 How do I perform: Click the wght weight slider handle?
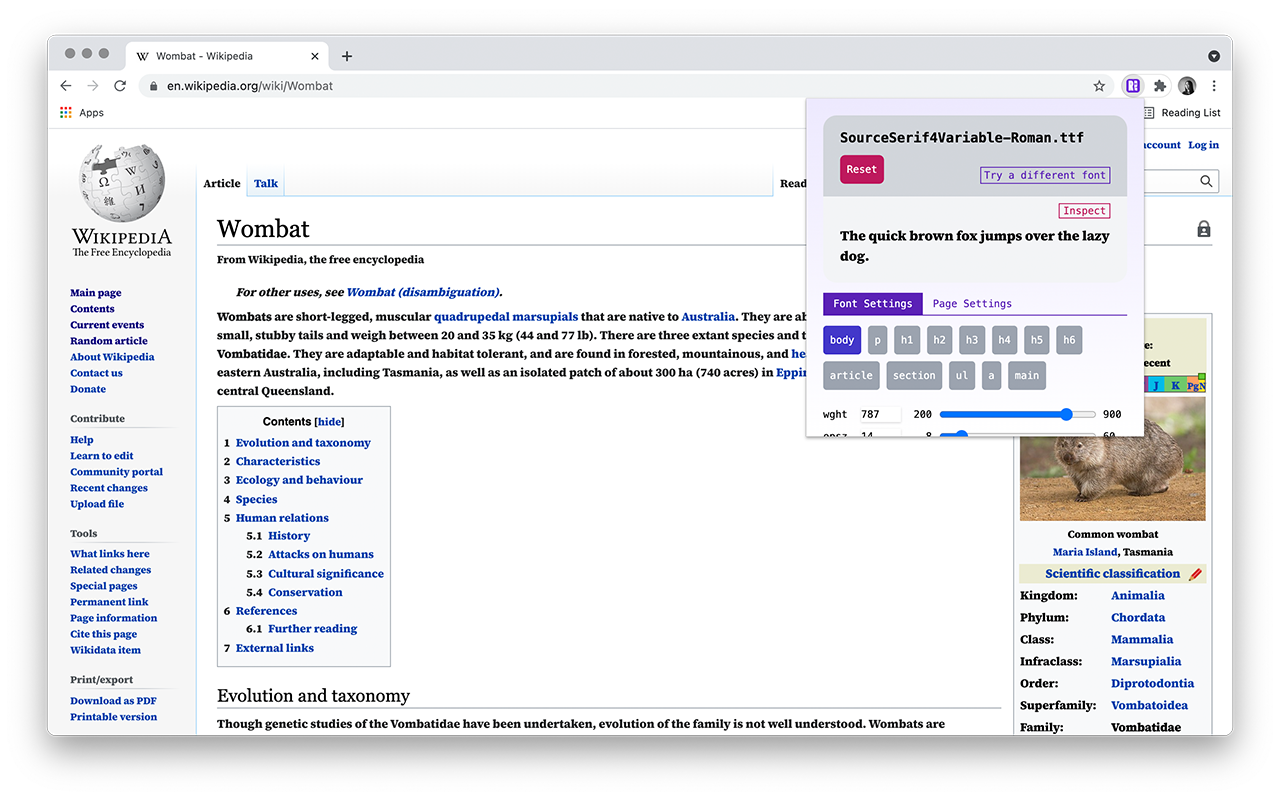point(1066,413)
